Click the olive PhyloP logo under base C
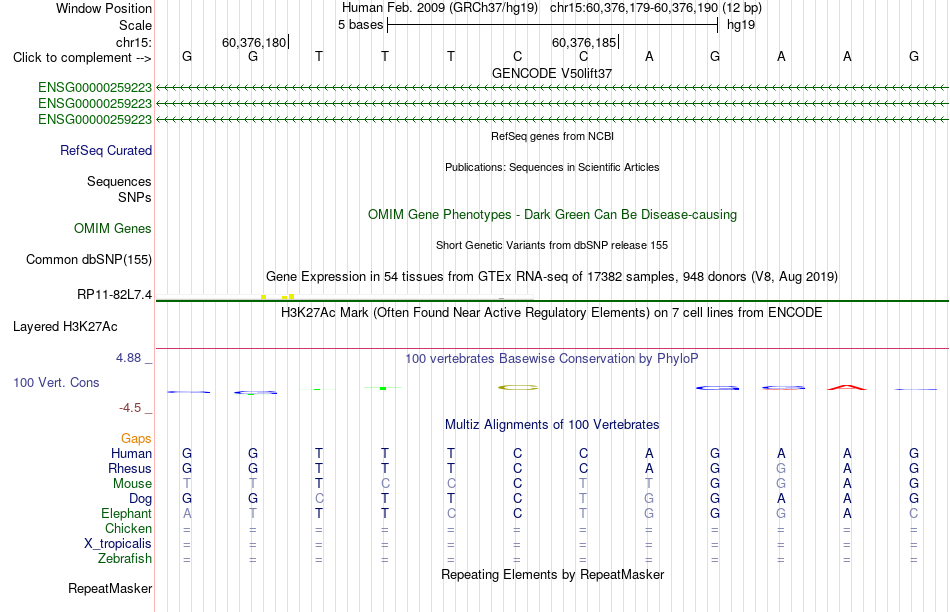Screen dimensions: 950x612 tap(518, 387)
